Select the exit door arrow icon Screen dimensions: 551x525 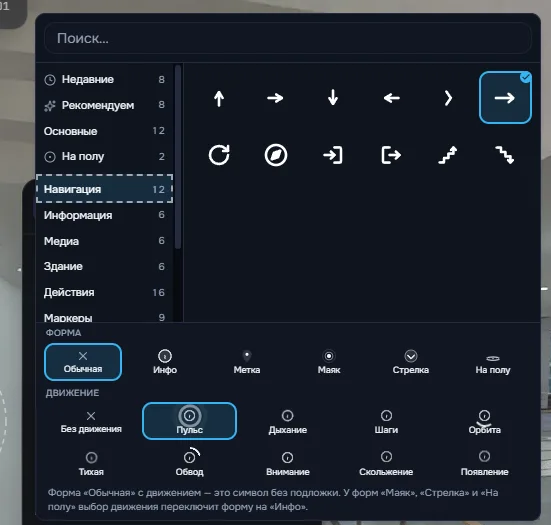tap(391, 155)
